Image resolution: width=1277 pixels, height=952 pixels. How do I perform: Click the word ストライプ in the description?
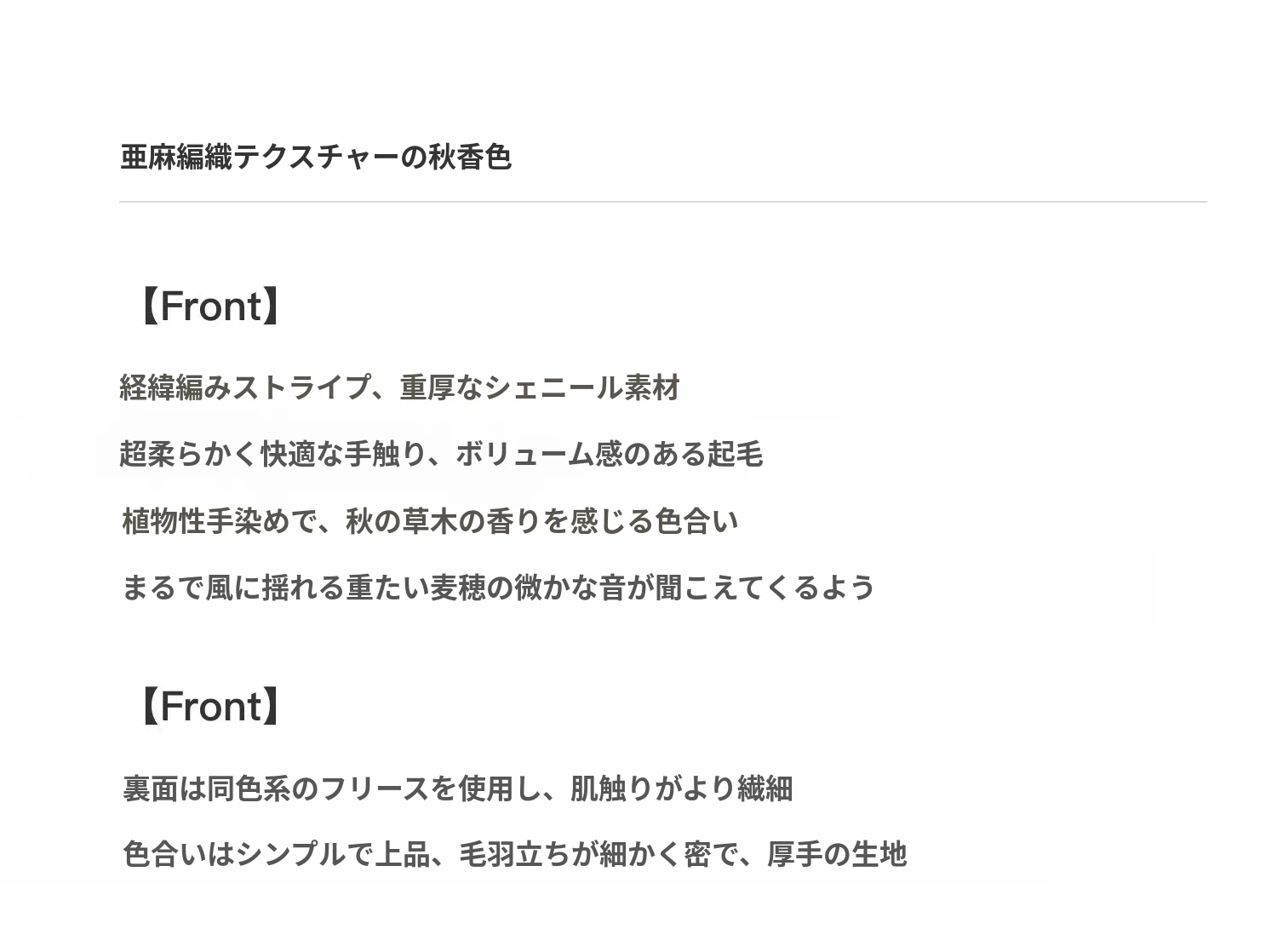pyautogui.click(x=301, y=388)
